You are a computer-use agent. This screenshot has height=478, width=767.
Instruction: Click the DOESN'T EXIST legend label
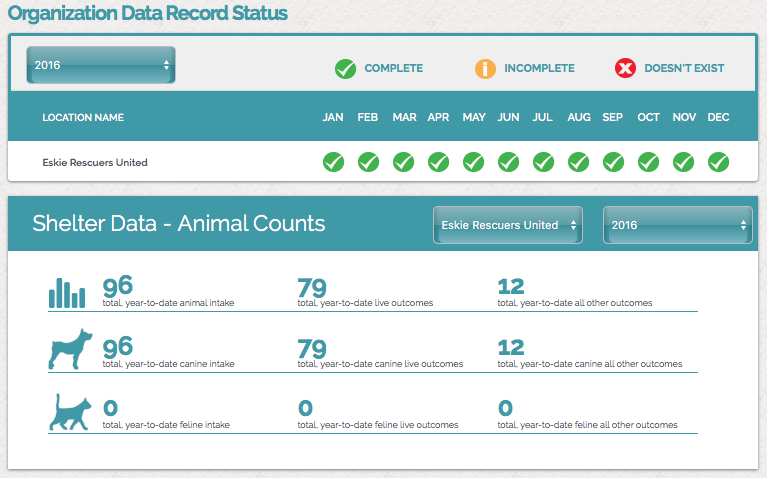684,68
